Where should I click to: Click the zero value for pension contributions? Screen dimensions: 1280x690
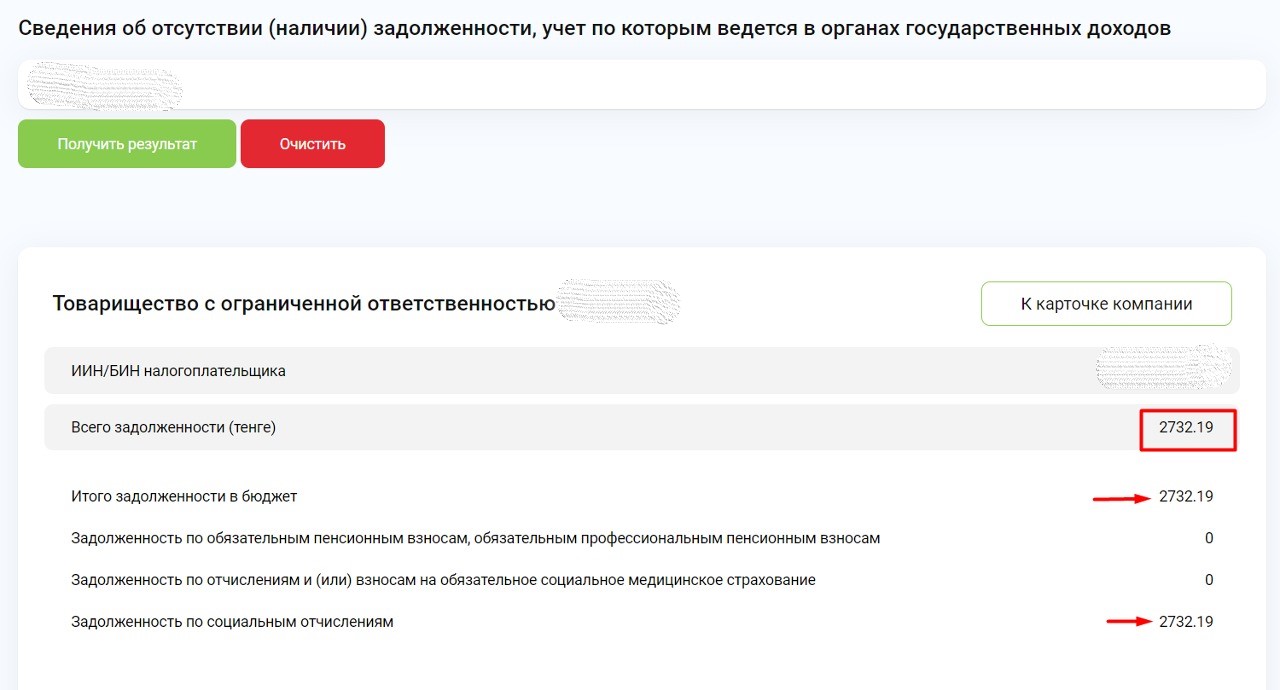(x=1208, y=538)
